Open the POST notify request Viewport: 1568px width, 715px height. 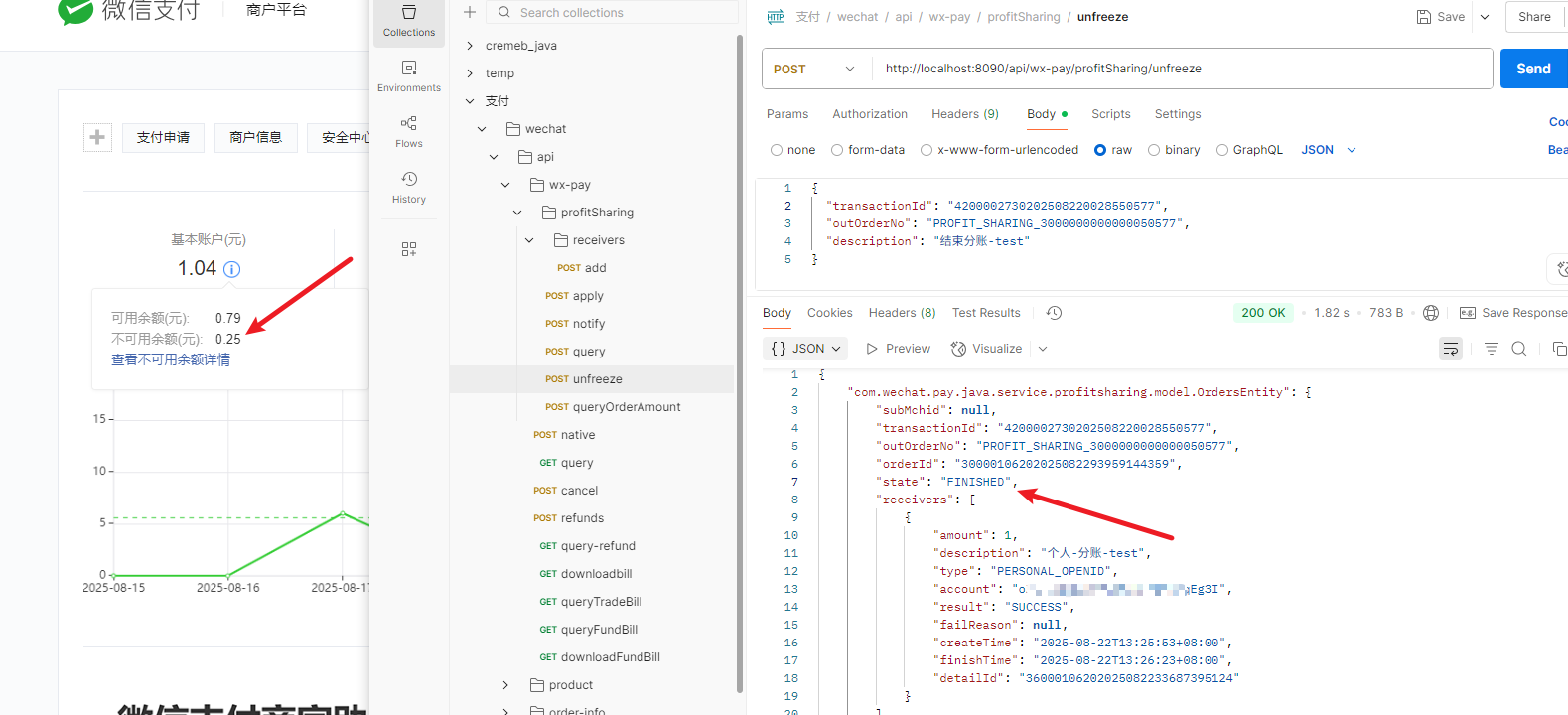(x=575, y=324)
